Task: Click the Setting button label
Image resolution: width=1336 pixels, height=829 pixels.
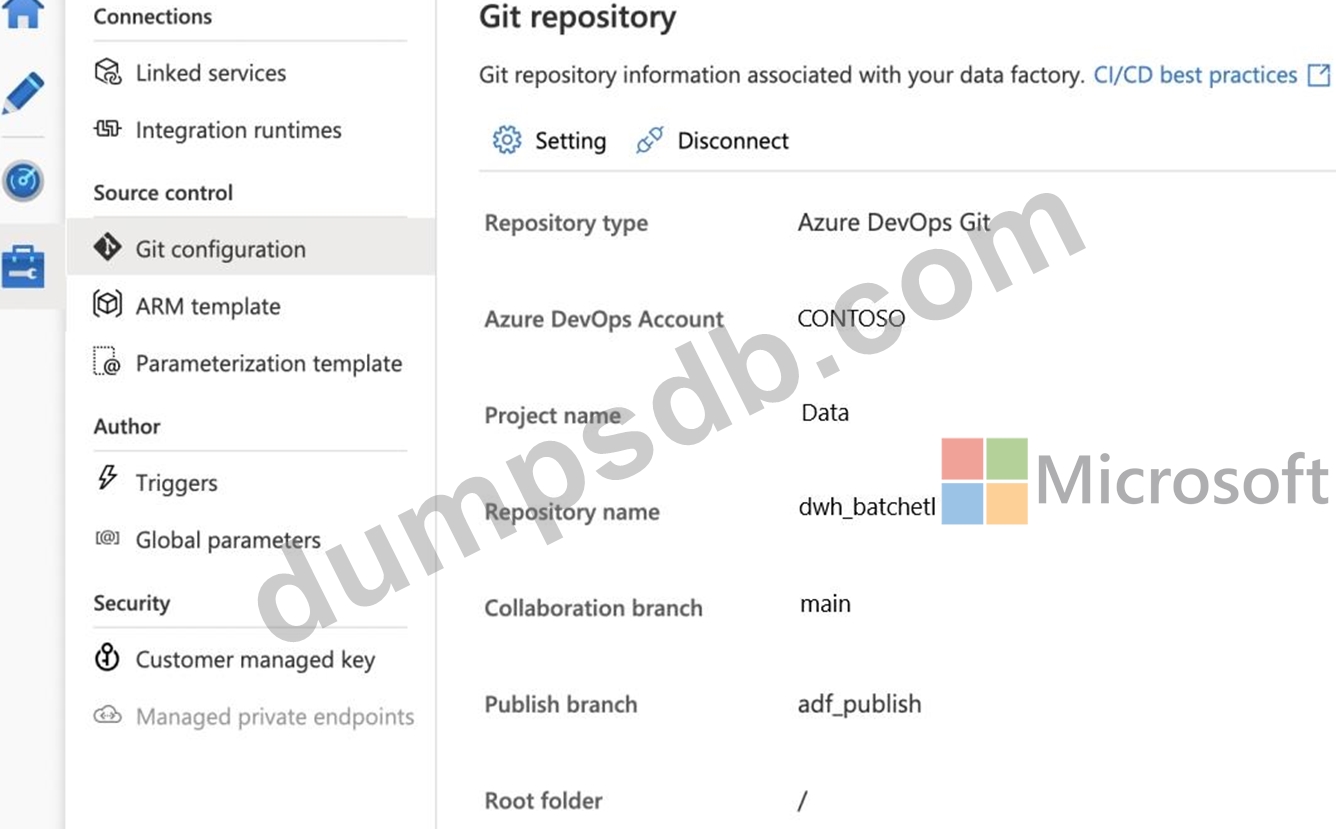Action: tap(570, 141)
